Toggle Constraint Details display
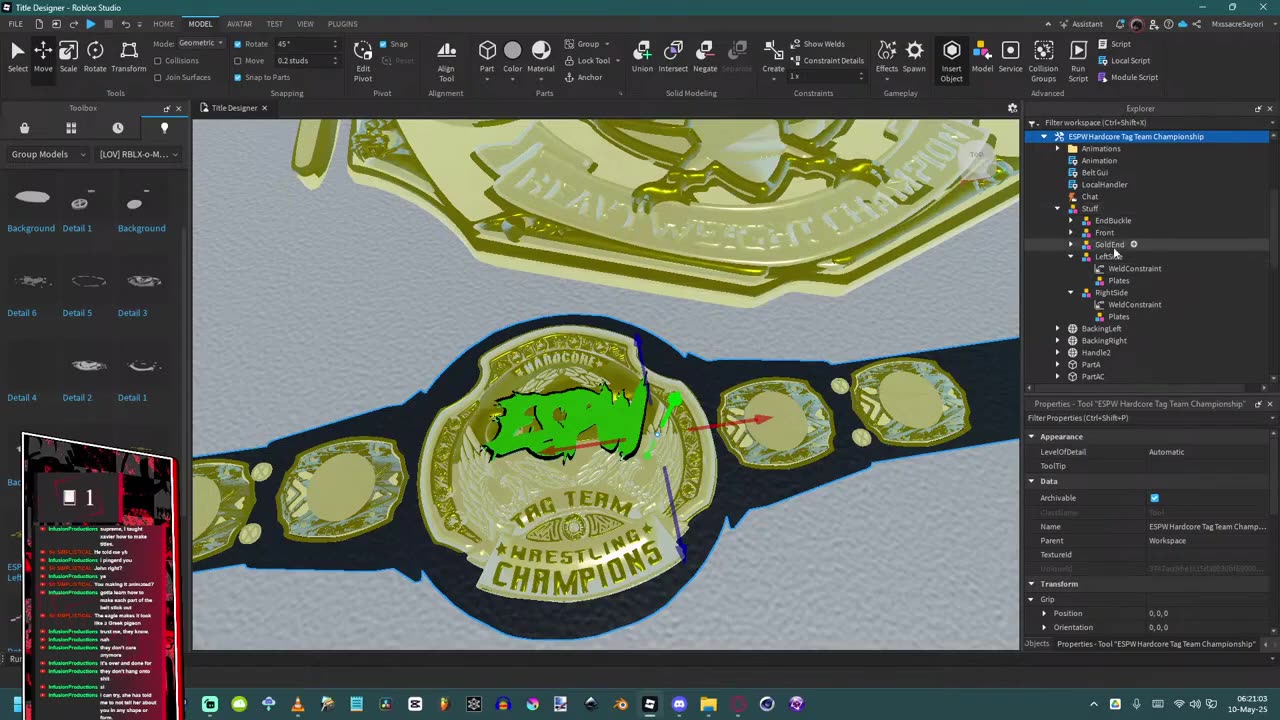This screenshot has height=720, width=1280. [x=826, y=60]
